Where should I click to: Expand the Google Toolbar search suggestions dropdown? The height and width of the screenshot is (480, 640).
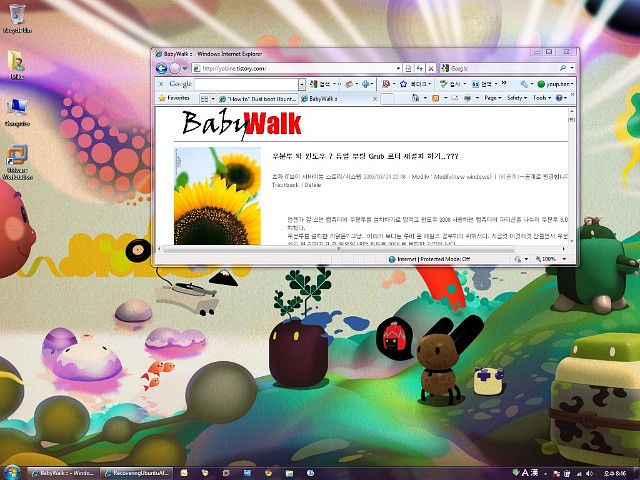click(x=302, y=84)
